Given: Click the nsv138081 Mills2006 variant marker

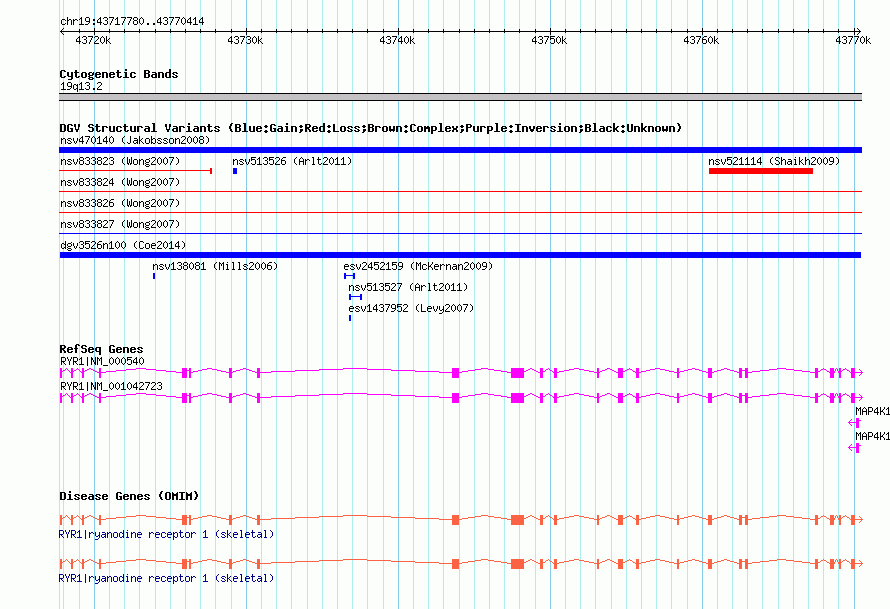Looking at the screenshot, I should click(x=154, y=276).
